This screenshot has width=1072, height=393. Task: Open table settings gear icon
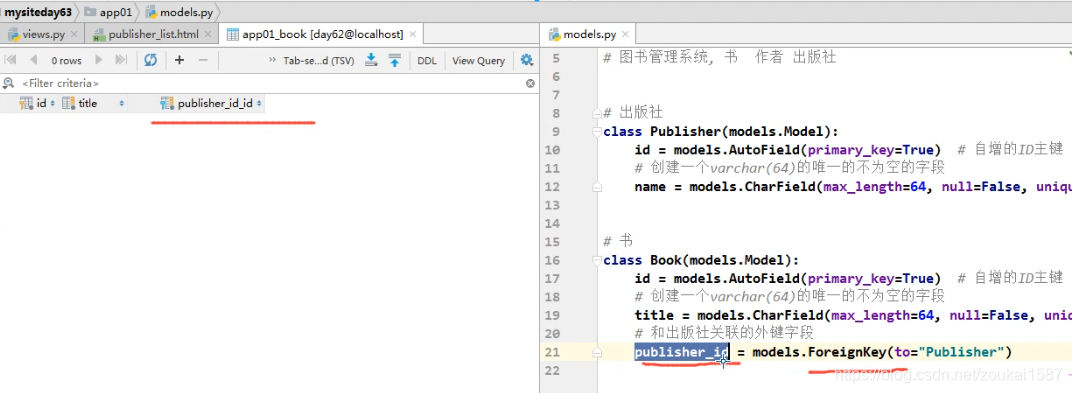(526, 60)
